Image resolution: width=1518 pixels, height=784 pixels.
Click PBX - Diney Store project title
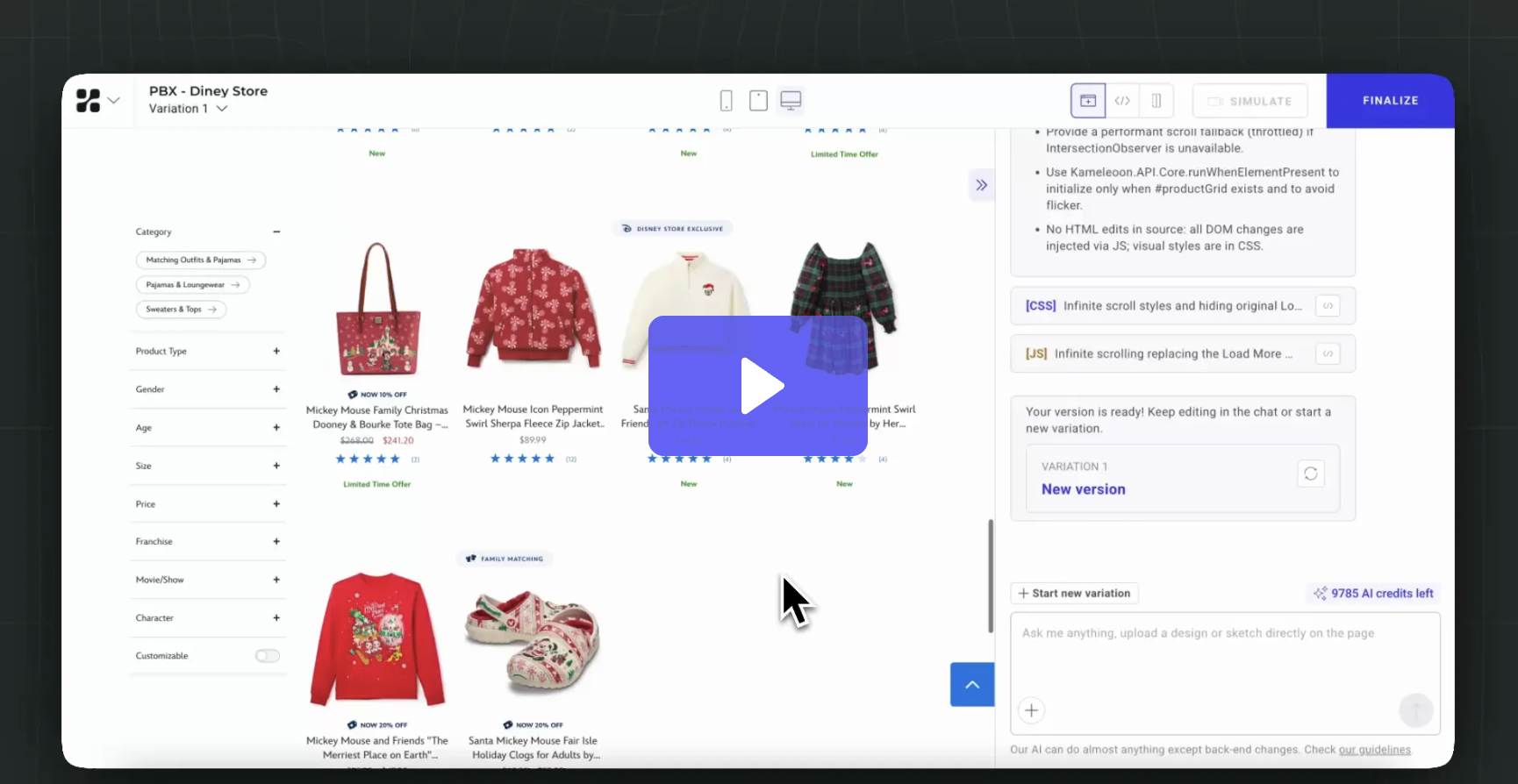coord(208,91)
